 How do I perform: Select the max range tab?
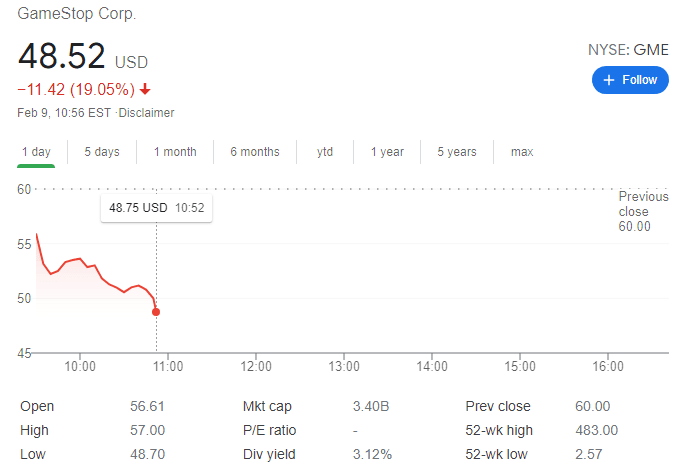(522, 152)
